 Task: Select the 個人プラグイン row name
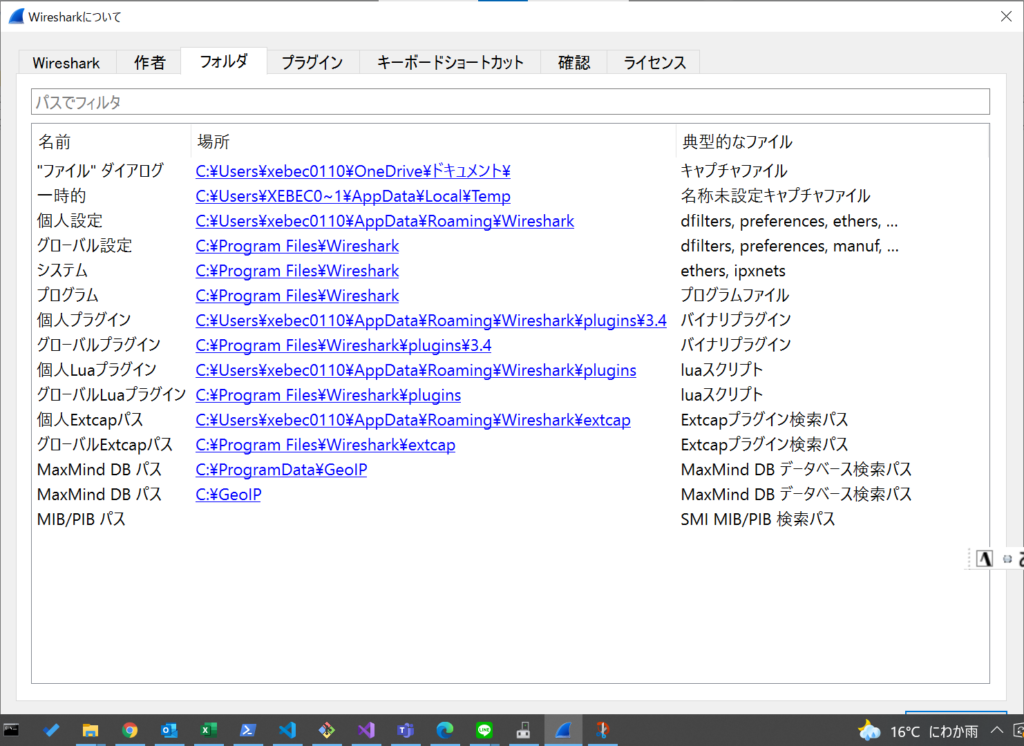pyautogui.click(x=84, y=320)
